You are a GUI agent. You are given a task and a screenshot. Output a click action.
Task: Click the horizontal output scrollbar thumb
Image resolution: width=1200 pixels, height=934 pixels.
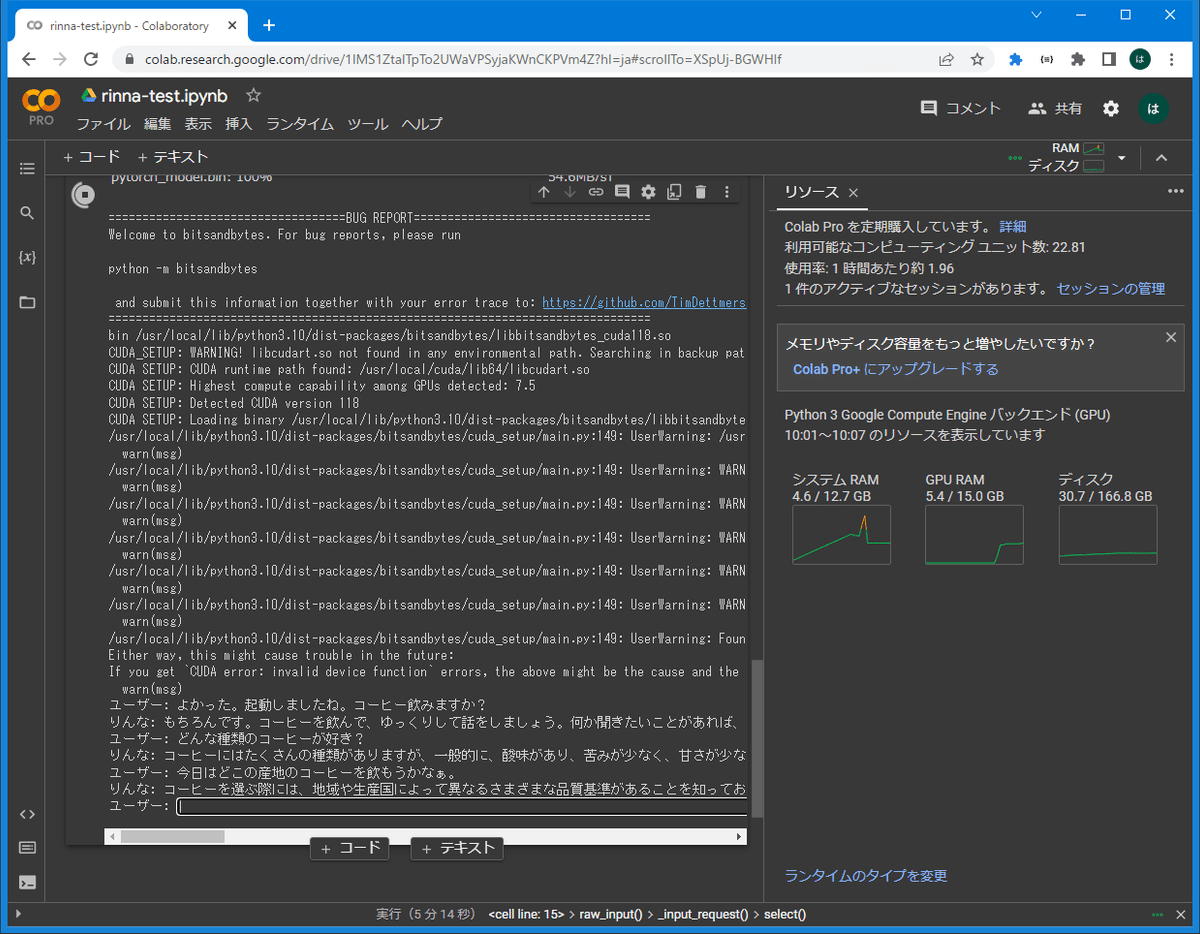173,836
